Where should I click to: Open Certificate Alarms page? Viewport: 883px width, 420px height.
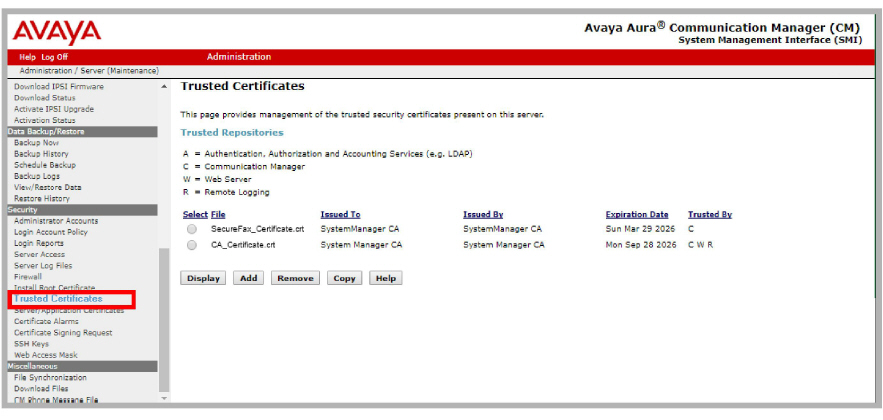pyautogui.click(x=46, y=321)
